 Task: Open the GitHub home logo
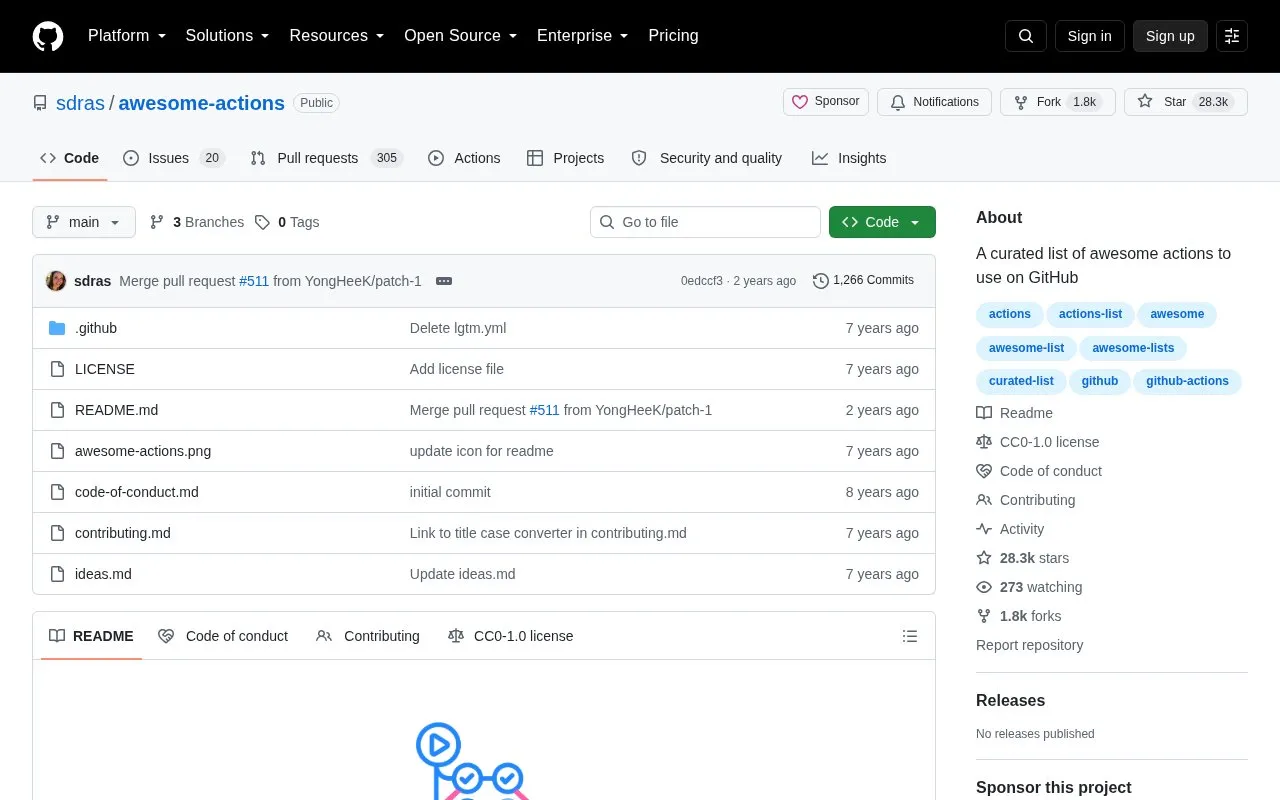[48, 36]
